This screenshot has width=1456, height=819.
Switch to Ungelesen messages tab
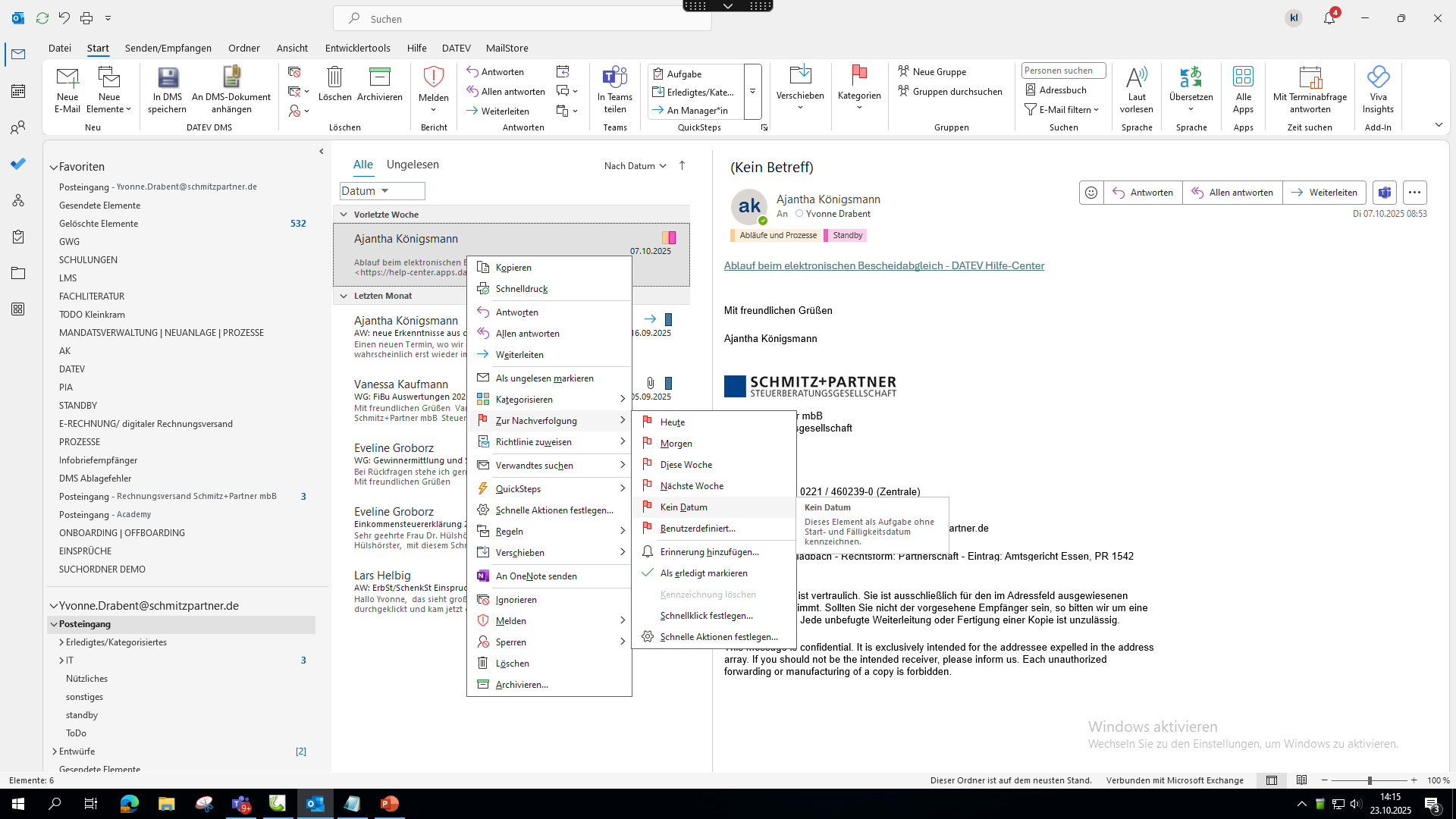click(413, 165)
